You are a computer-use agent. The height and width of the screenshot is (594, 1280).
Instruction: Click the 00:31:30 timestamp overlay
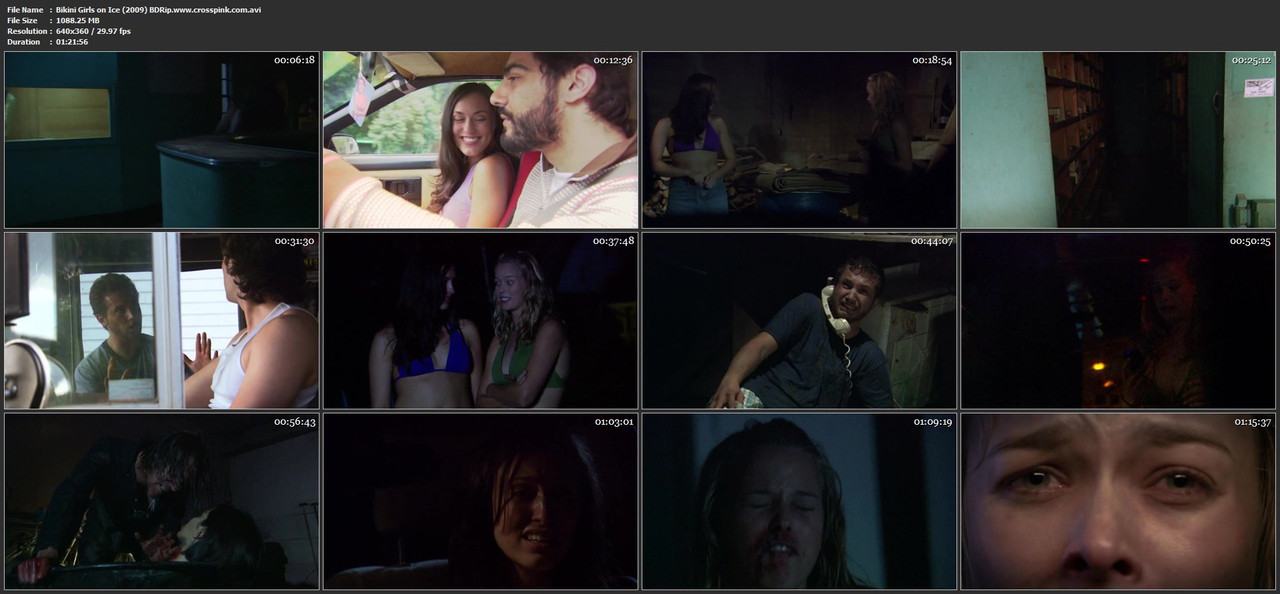click(x=294, y=241)
